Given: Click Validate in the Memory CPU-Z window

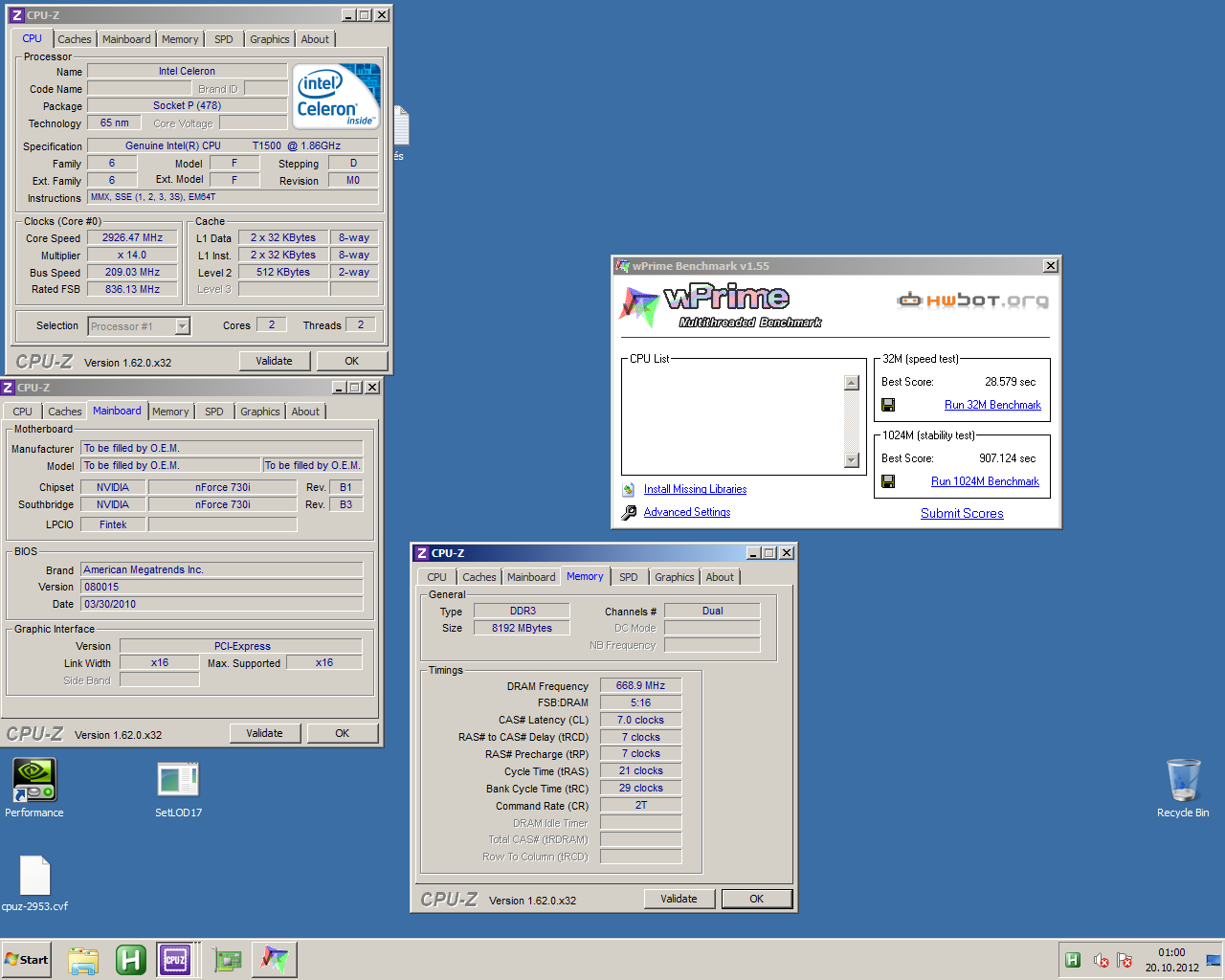Looking at the screenshot, I should (679, 899).
